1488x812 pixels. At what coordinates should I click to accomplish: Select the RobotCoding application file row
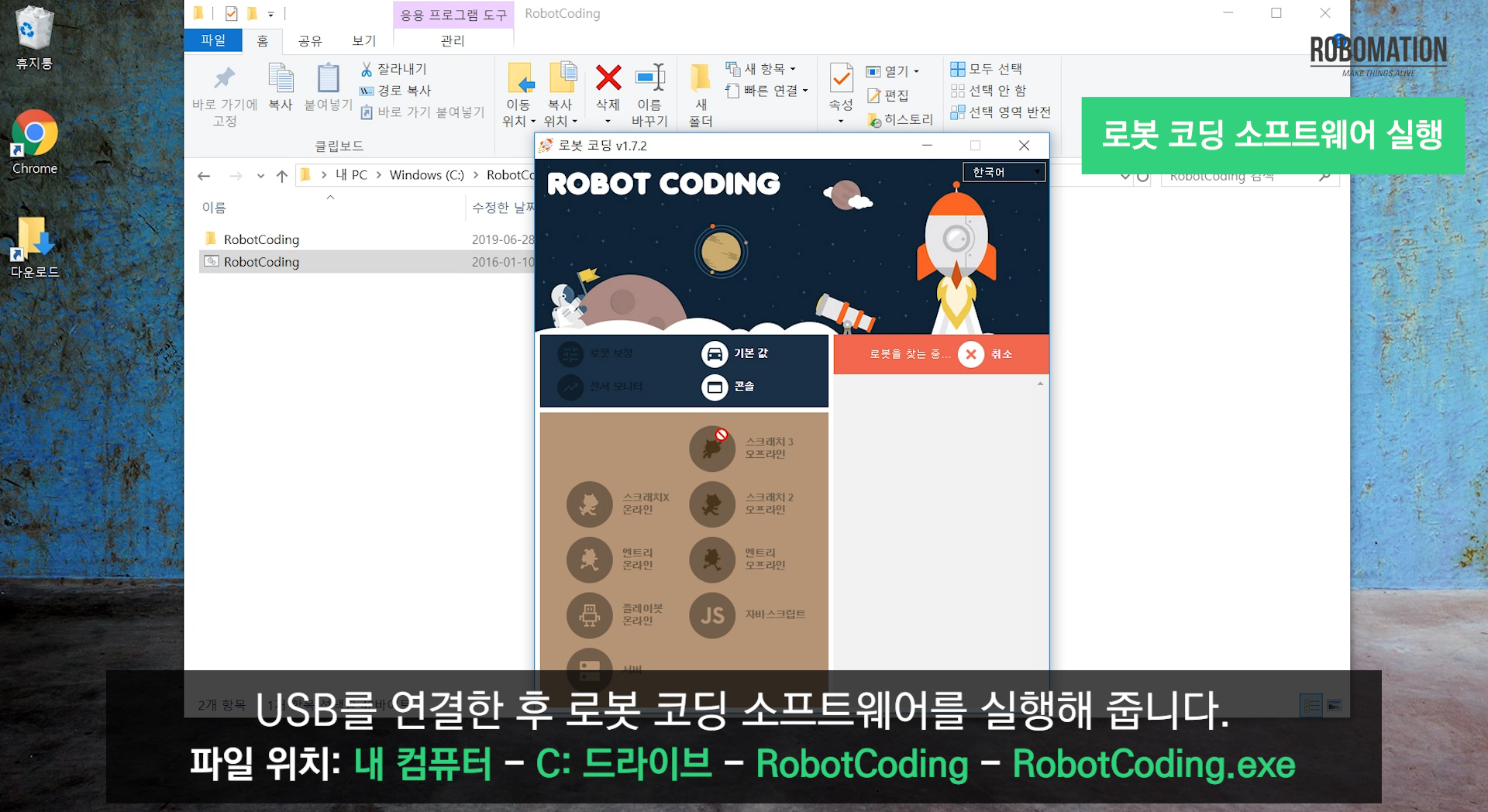pos(367,262)
